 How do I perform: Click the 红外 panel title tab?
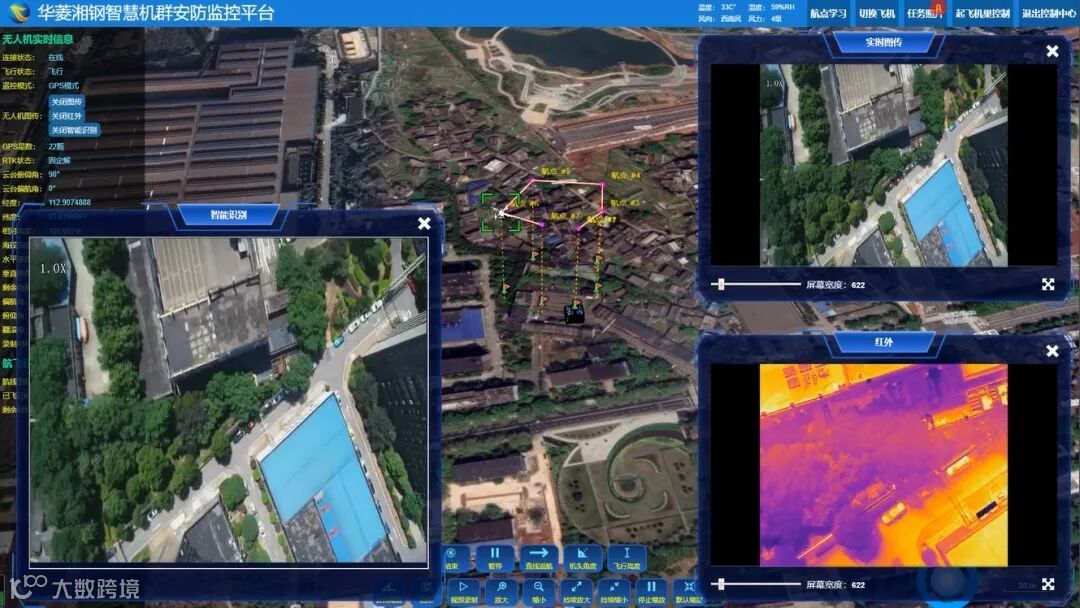point(884,342)
